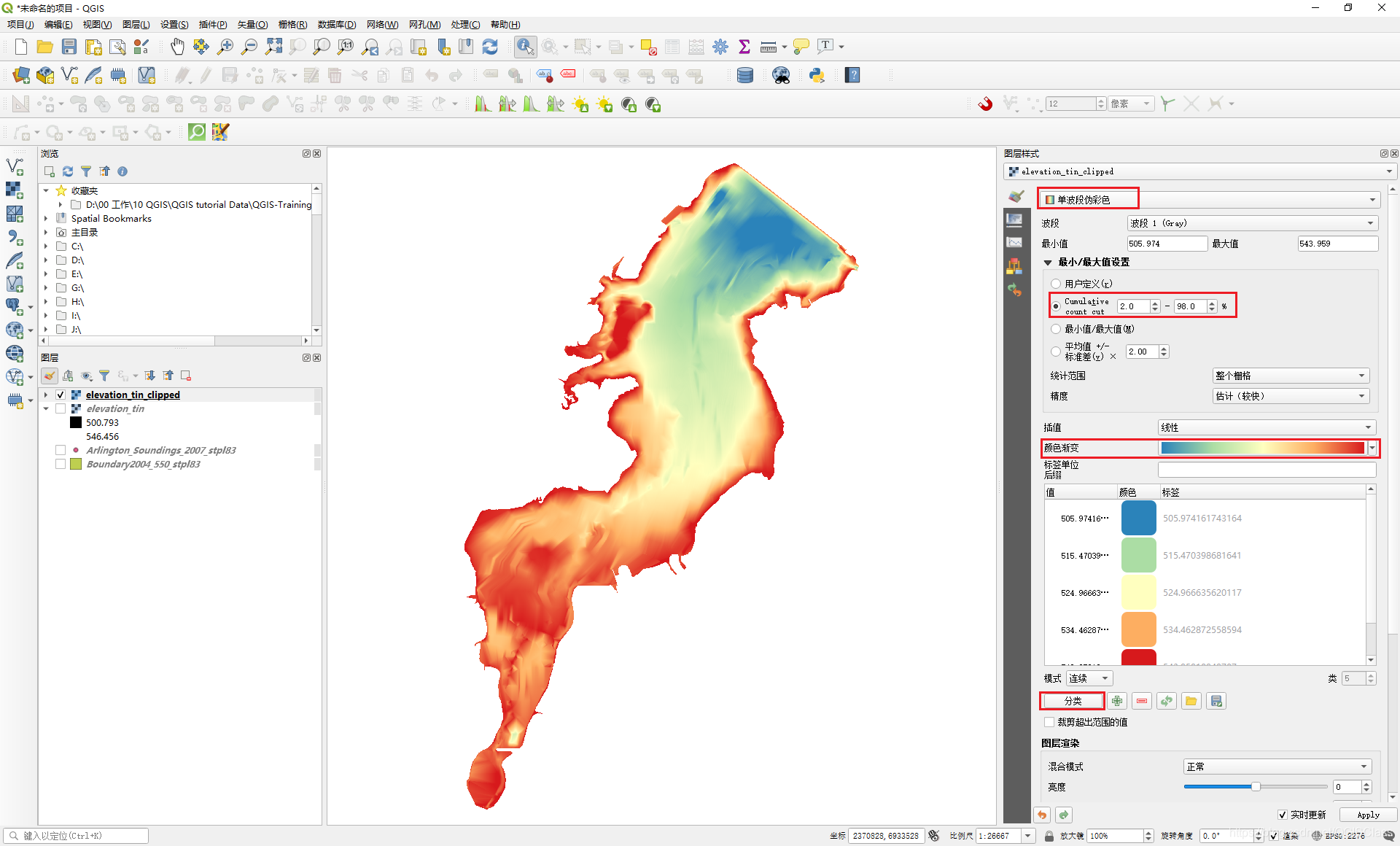Toggle visibility of elevation_tin layer
Image resolution: width=1400 pixels, height=846 pixels.
coord(61,408)
